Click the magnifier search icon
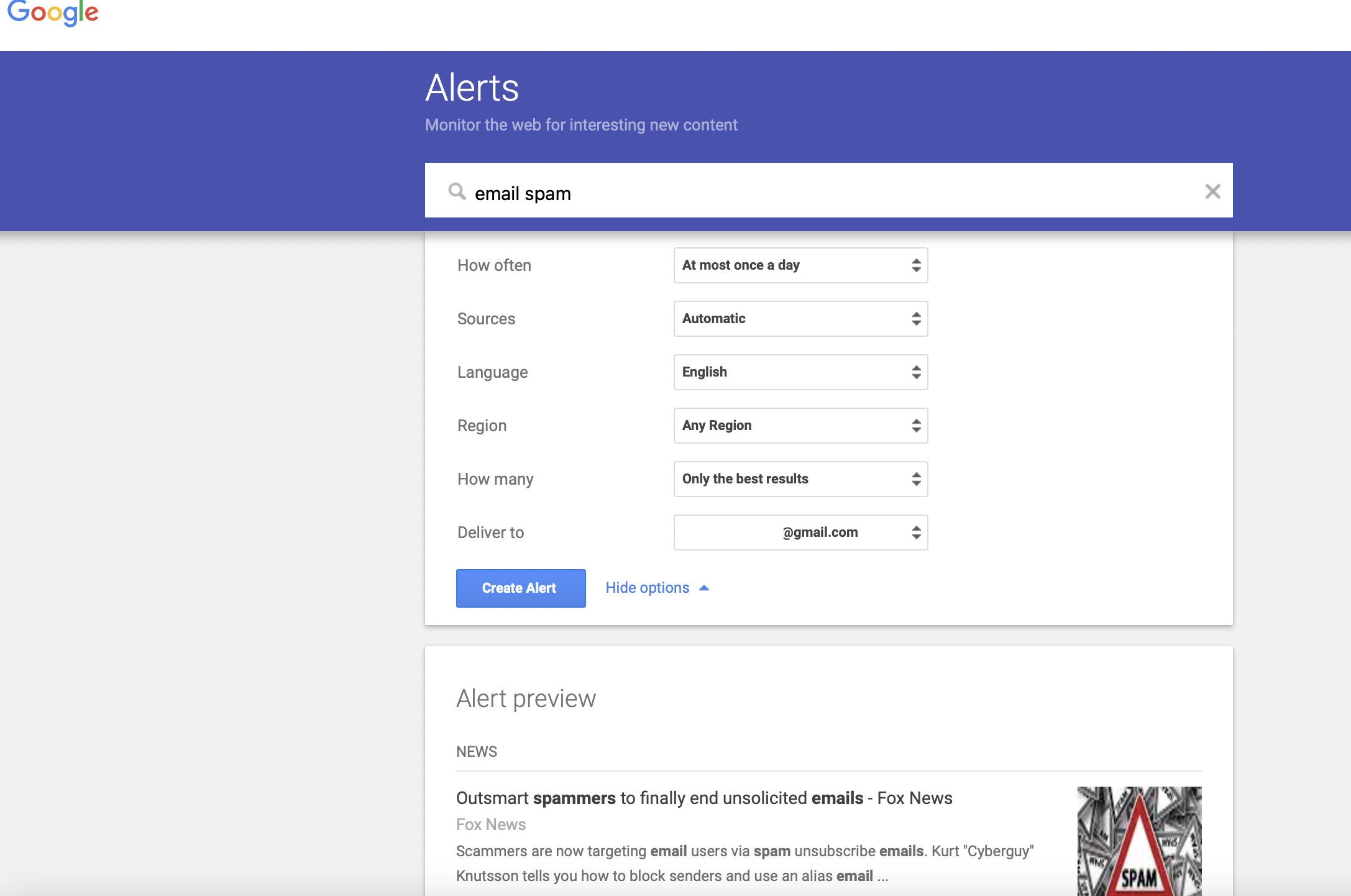Screen dimensions: 1351x896 (457, 191)
